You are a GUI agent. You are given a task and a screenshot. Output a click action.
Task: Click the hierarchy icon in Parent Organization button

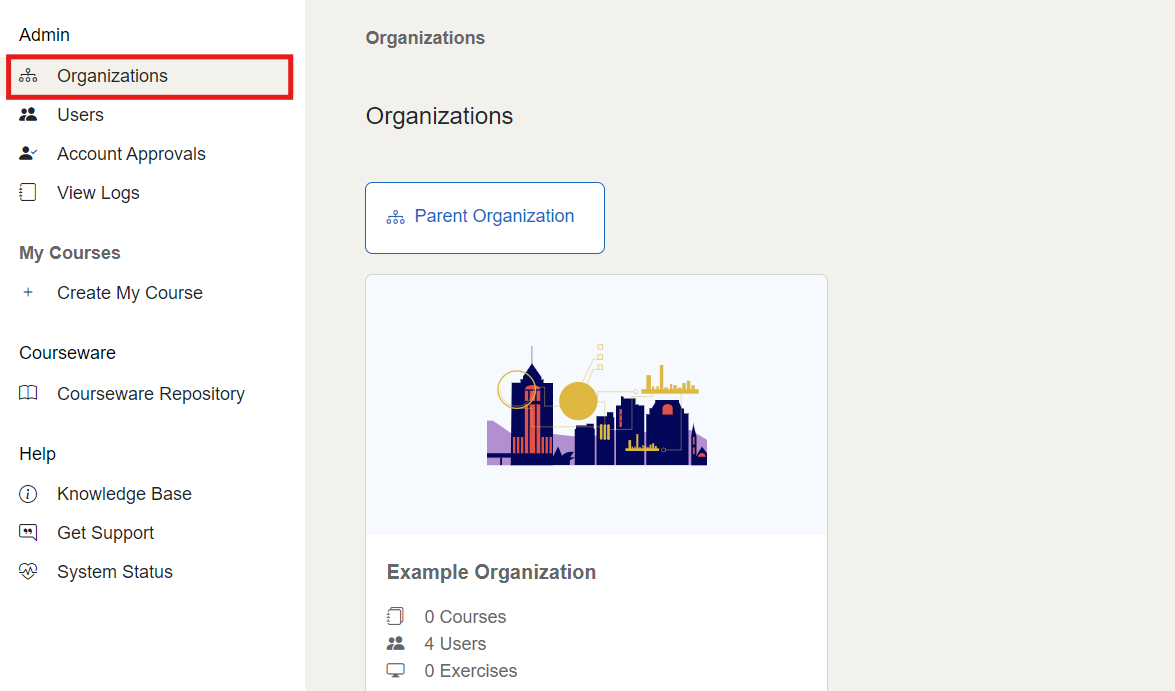click(x=395, y=217)
